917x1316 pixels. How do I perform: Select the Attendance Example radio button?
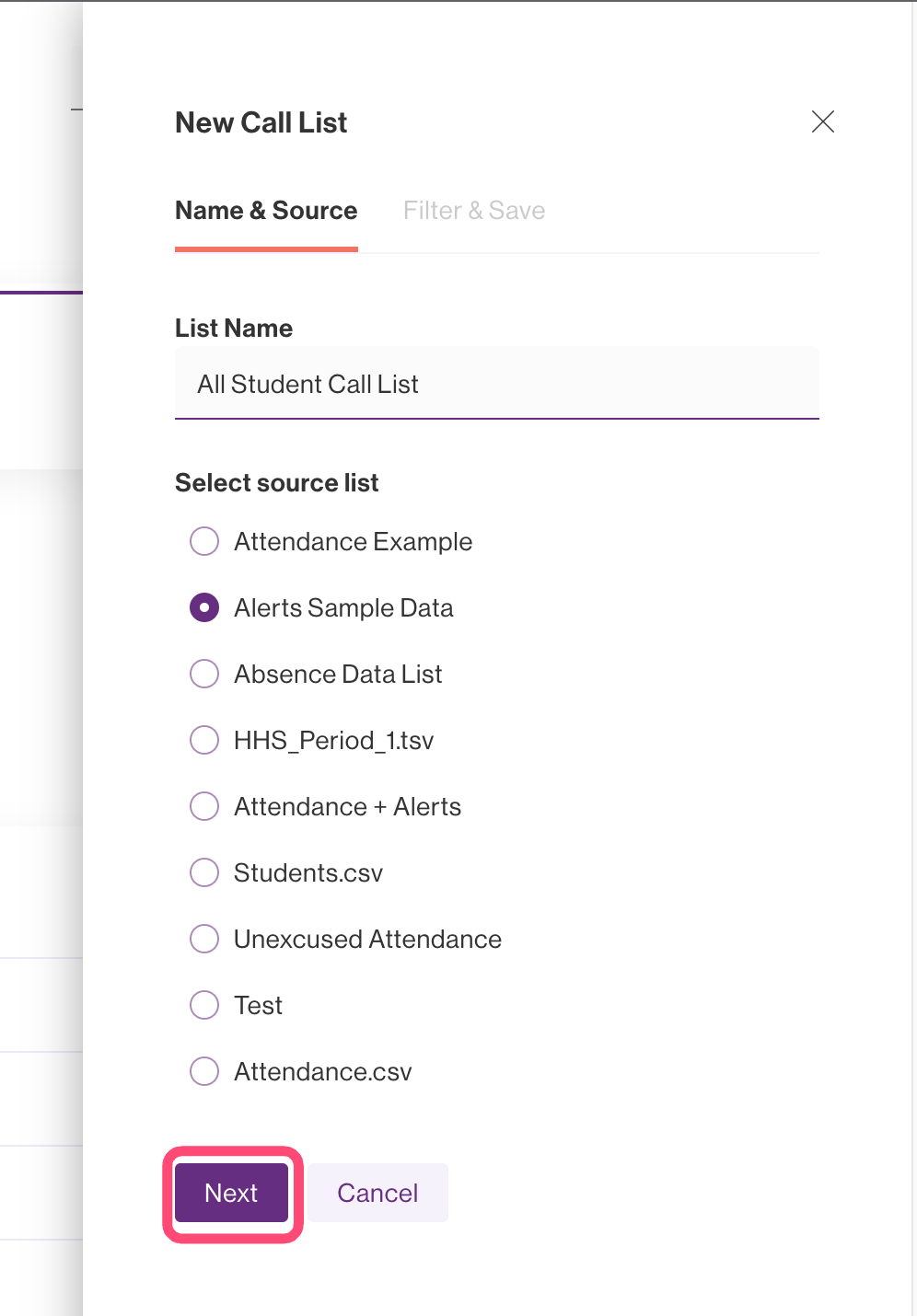tap(204, 541)
